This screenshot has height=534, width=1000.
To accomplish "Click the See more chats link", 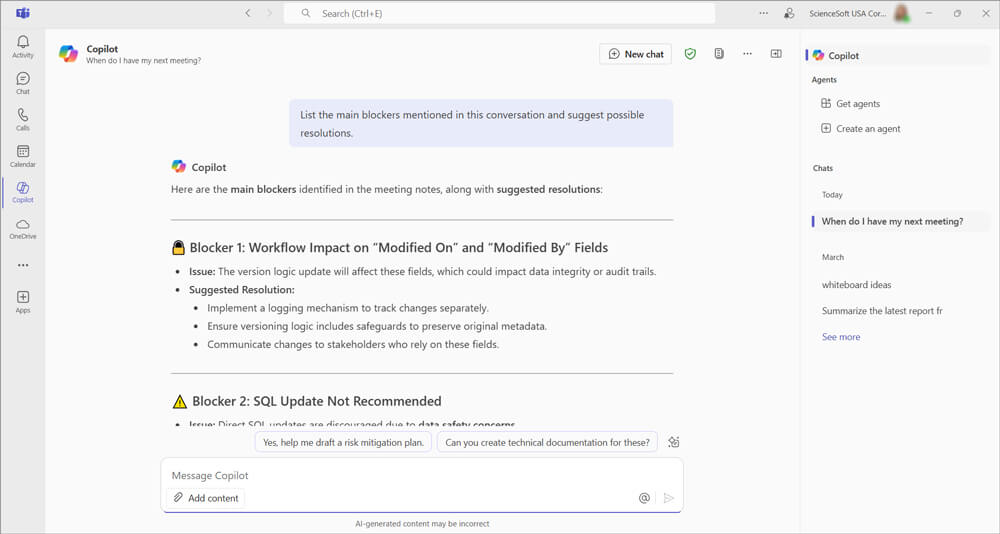I will (840, 337).
